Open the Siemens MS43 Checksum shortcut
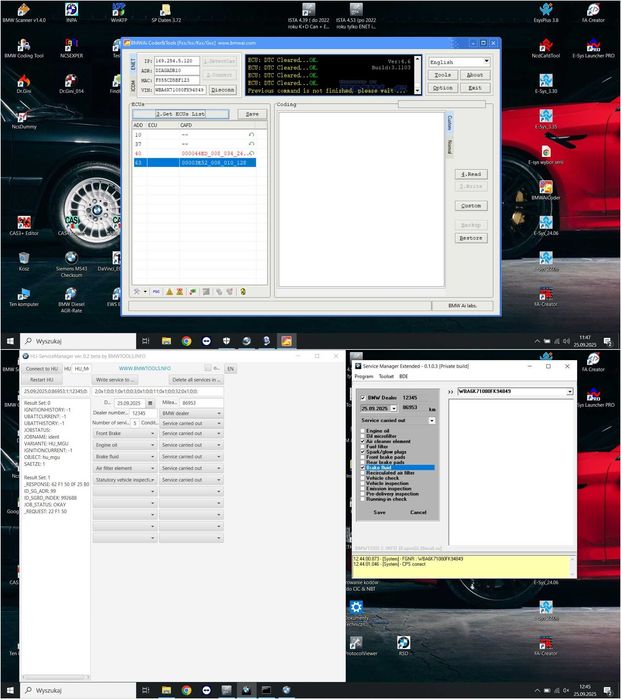This screenshot has width=621, height=699. [71, 264]
